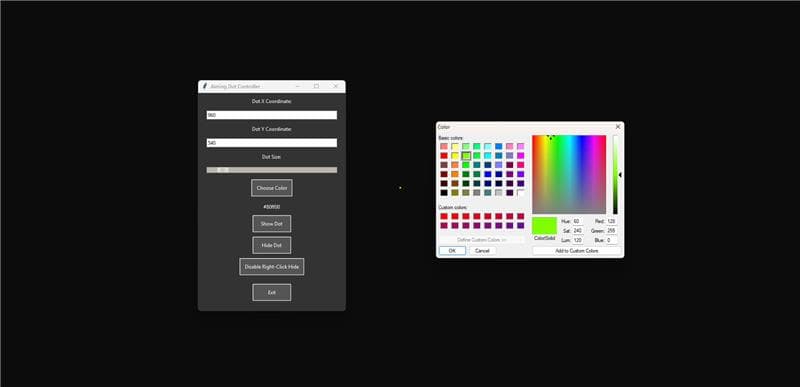
Task: Click the Dot X Coordinate input field
Action: point(271,115)
